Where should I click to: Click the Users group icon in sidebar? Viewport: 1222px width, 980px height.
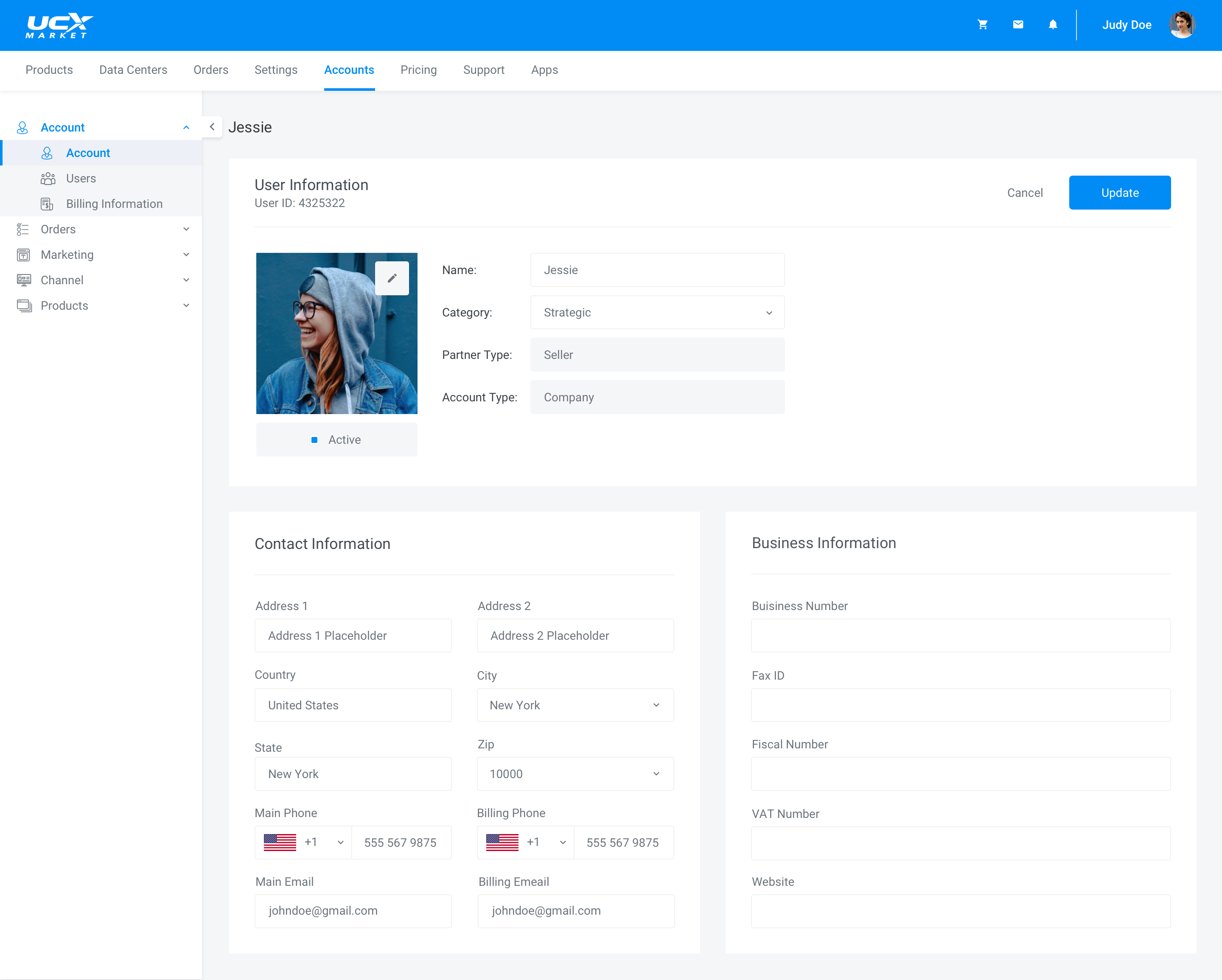pyautogui.click(x=48, y=179)
